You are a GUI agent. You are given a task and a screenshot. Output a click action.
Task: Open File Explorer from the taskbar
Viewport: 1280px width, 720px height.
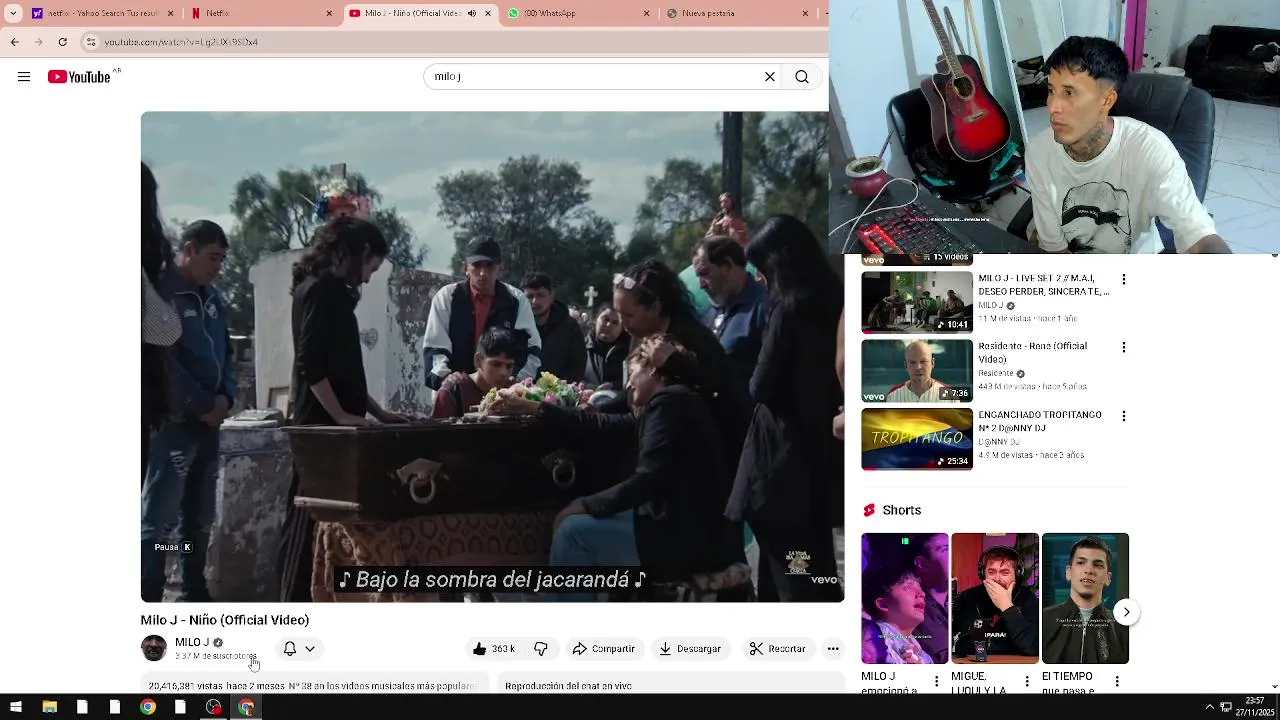pyautogui.click(x=49, y=707)
